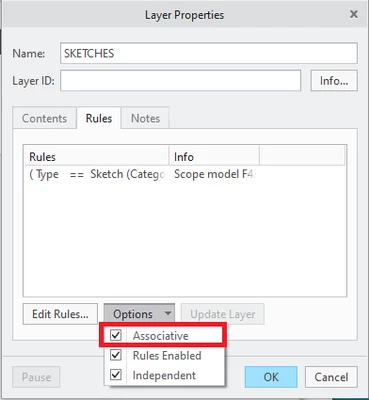Image resolution: width=369 pixels, height=400 pixels.
Task: Select the Type == Sketch rule row
Action: pos(185,174)
